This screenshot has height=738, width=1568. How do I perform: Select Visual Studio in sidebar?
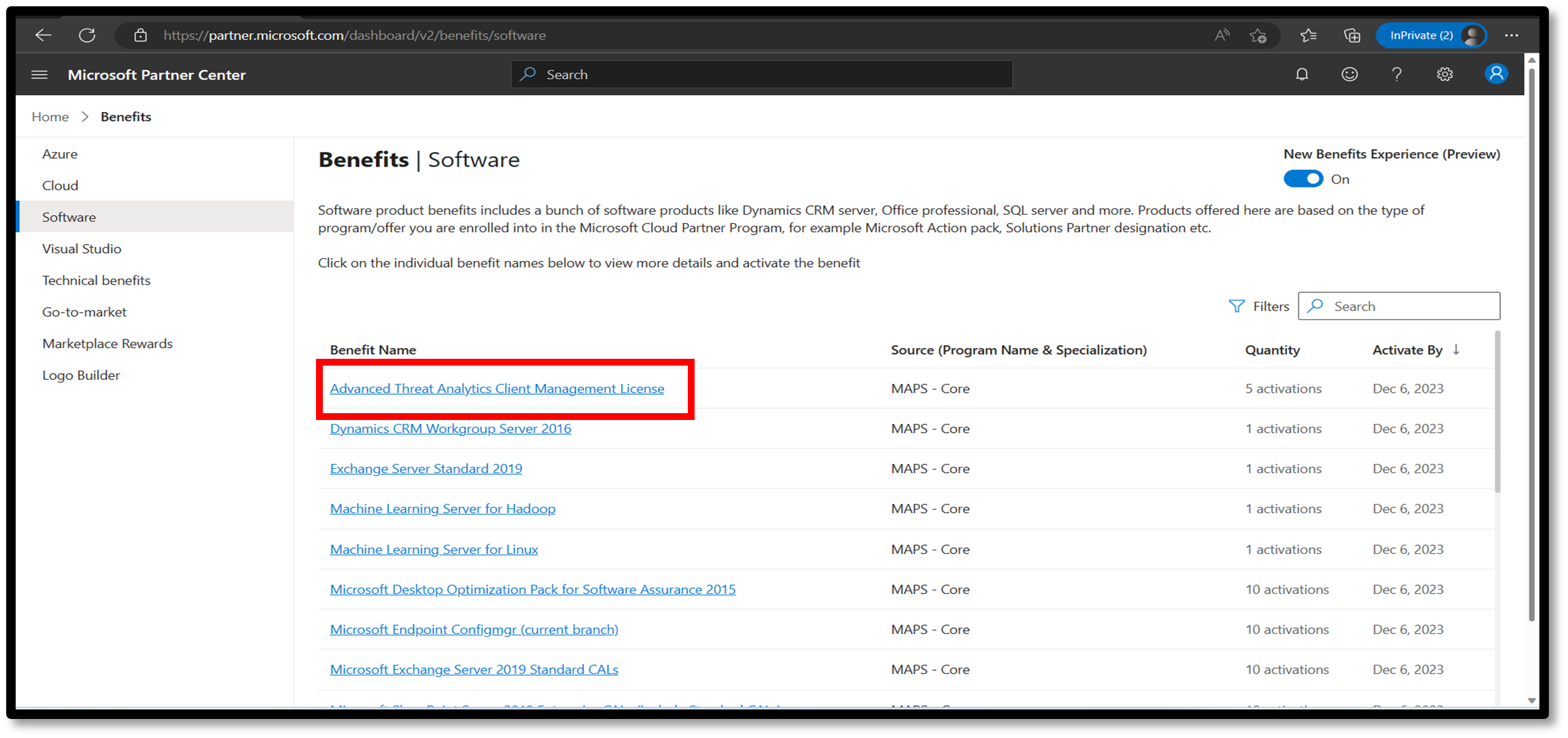(x=82, y=249)
